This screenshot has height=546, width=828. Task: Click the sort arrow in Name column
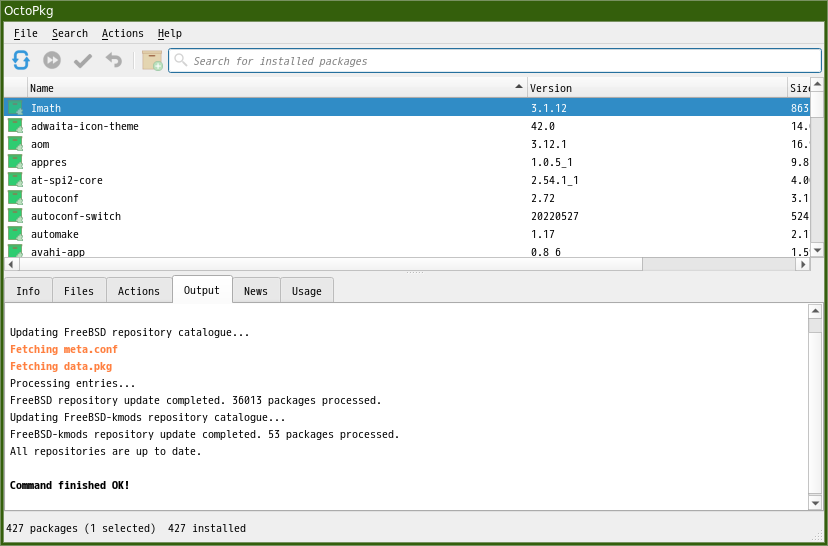coord(519,87)
